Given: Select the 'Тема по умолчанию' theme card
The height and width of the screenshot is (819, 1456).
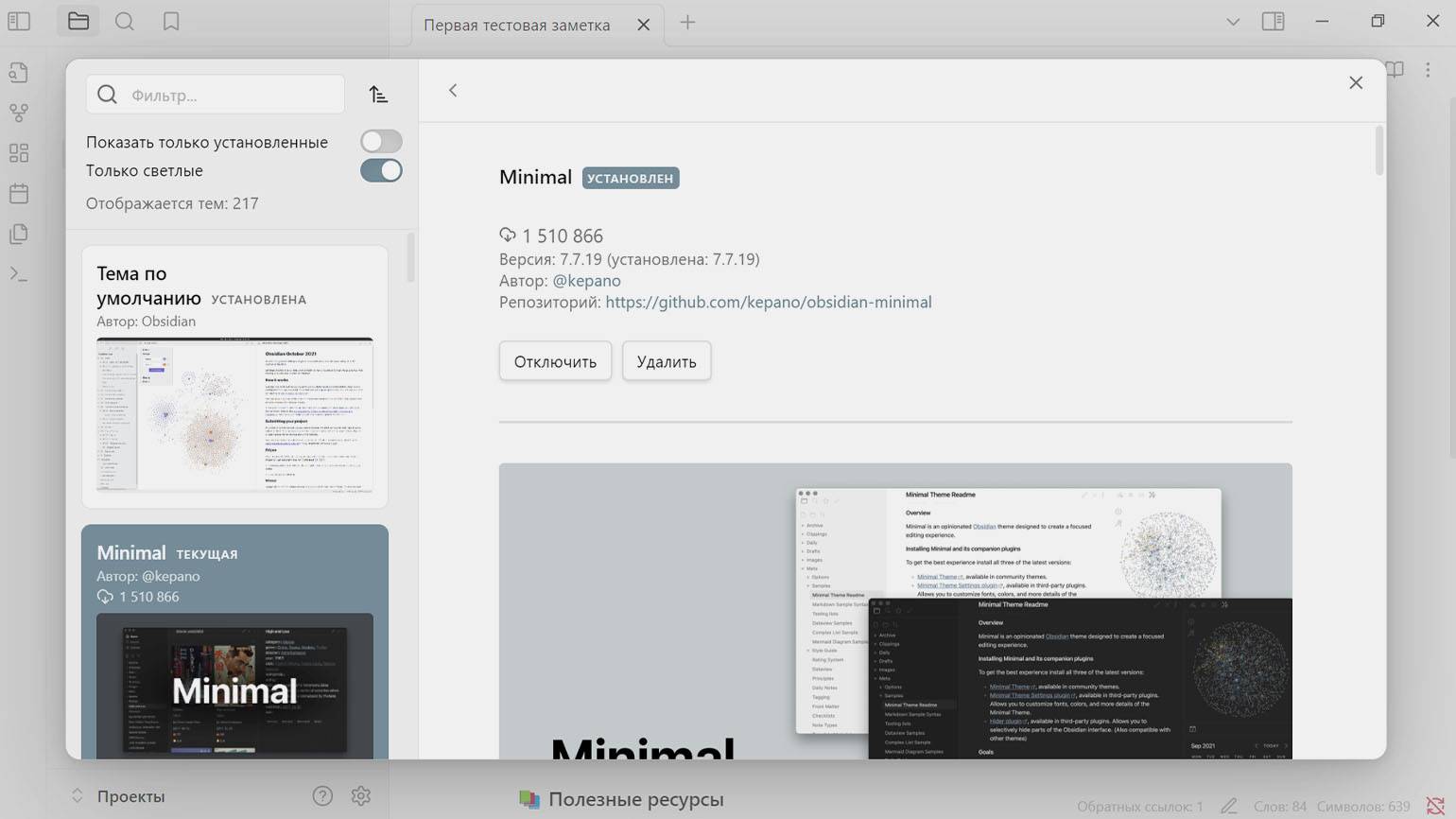Looking at the screenshot, I should point(234,375).
